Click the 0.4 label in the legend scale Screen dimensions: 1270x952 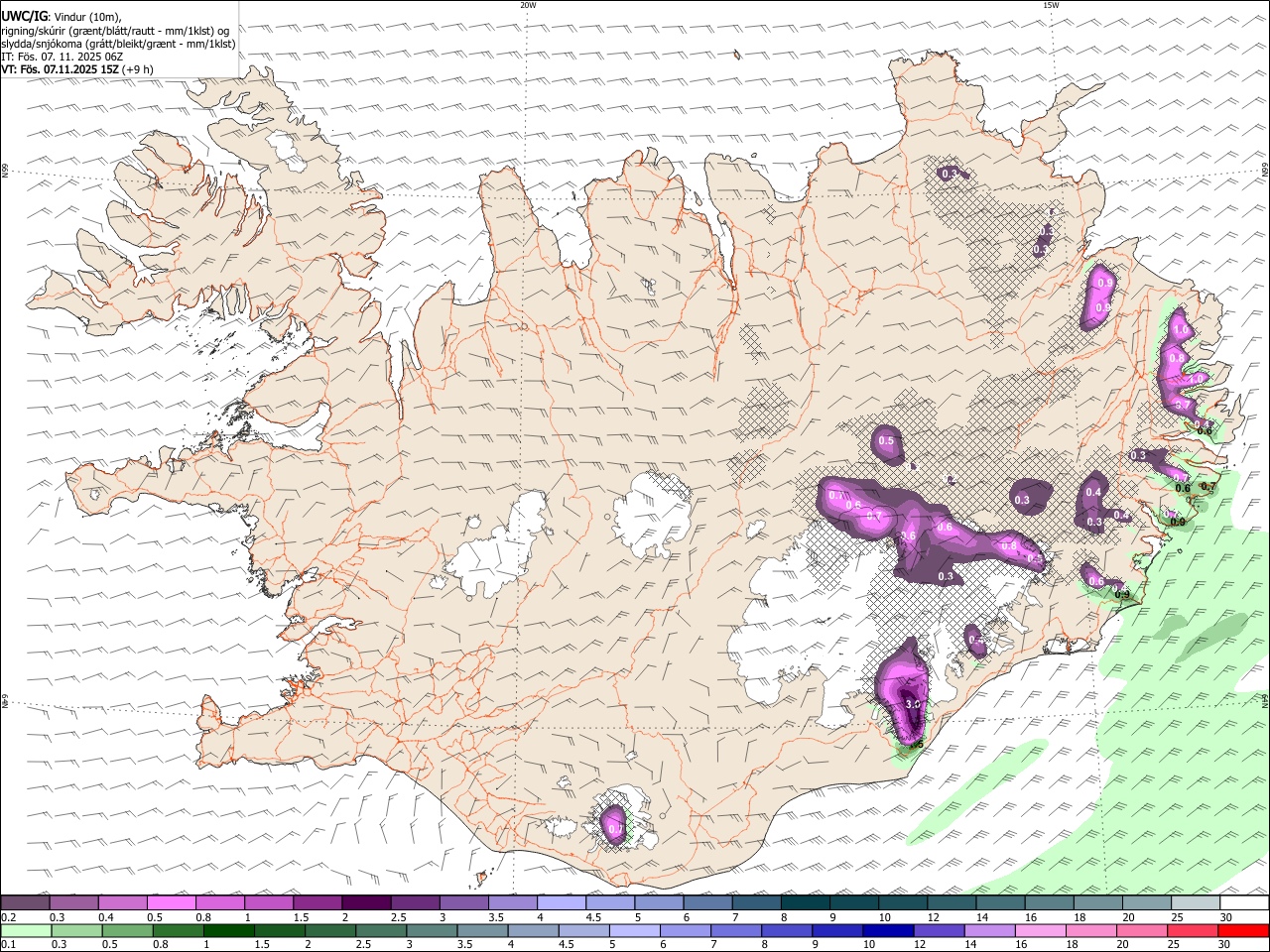(x=105, y=916)
